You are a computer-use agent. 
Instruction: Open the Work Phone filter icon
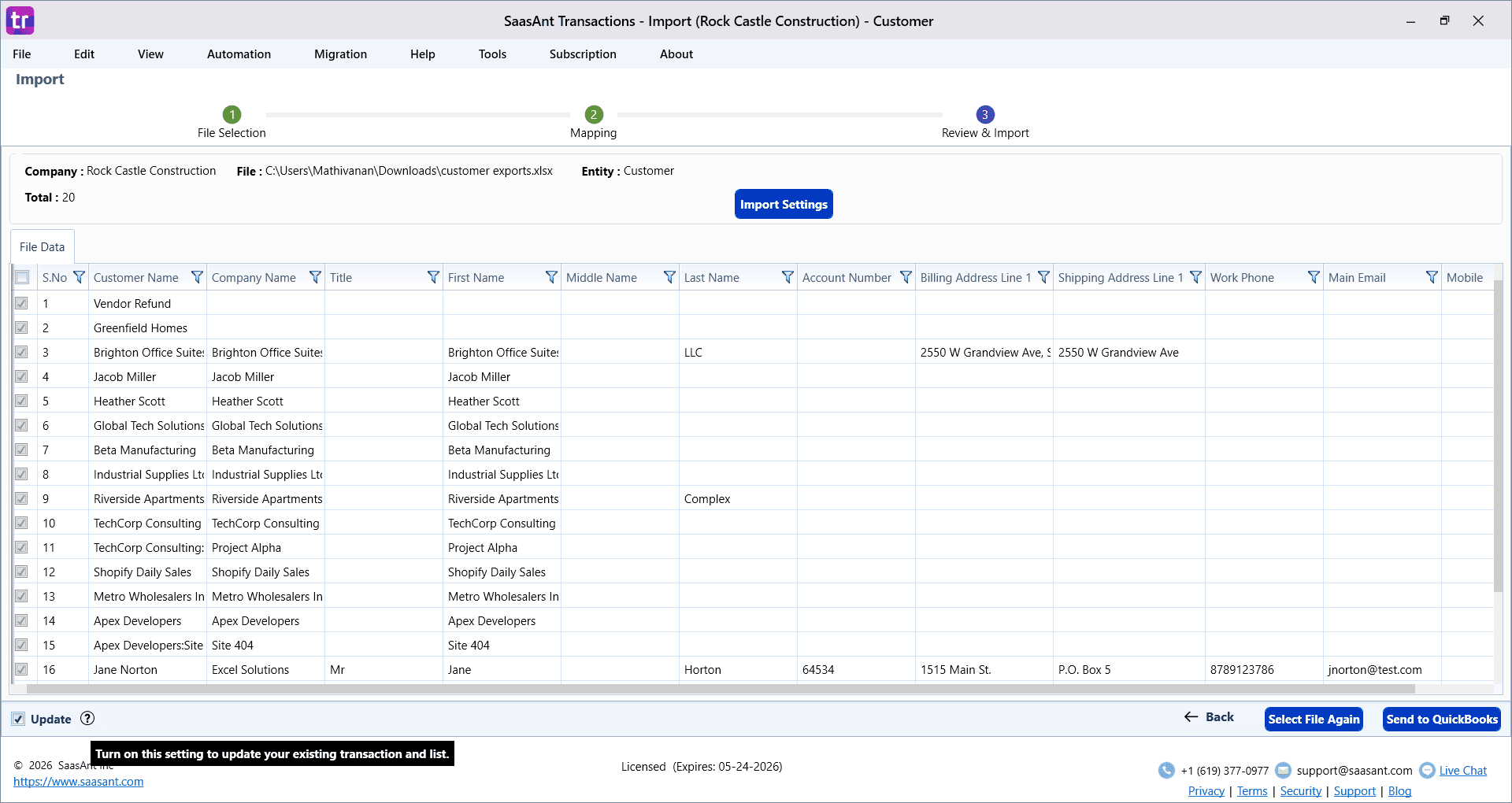click(1314, 277)
